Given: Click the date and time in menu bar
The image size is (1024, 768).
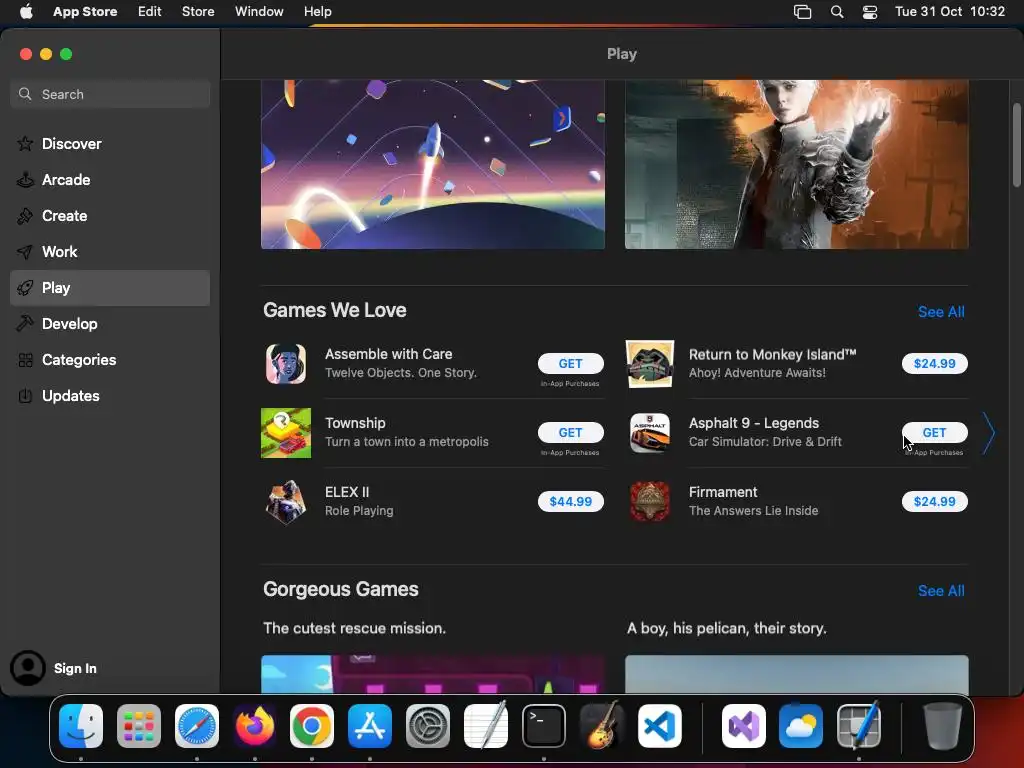Looking at the screenshot, I should click(x=950, y=12).
